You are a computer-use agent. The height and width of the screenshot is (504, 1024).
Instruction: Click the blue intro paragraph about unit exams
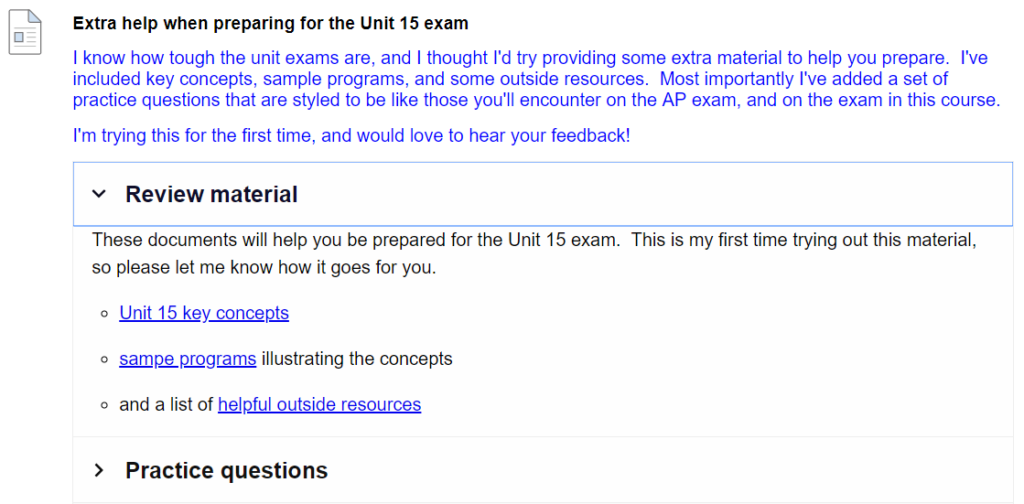[x=530, y=58]
